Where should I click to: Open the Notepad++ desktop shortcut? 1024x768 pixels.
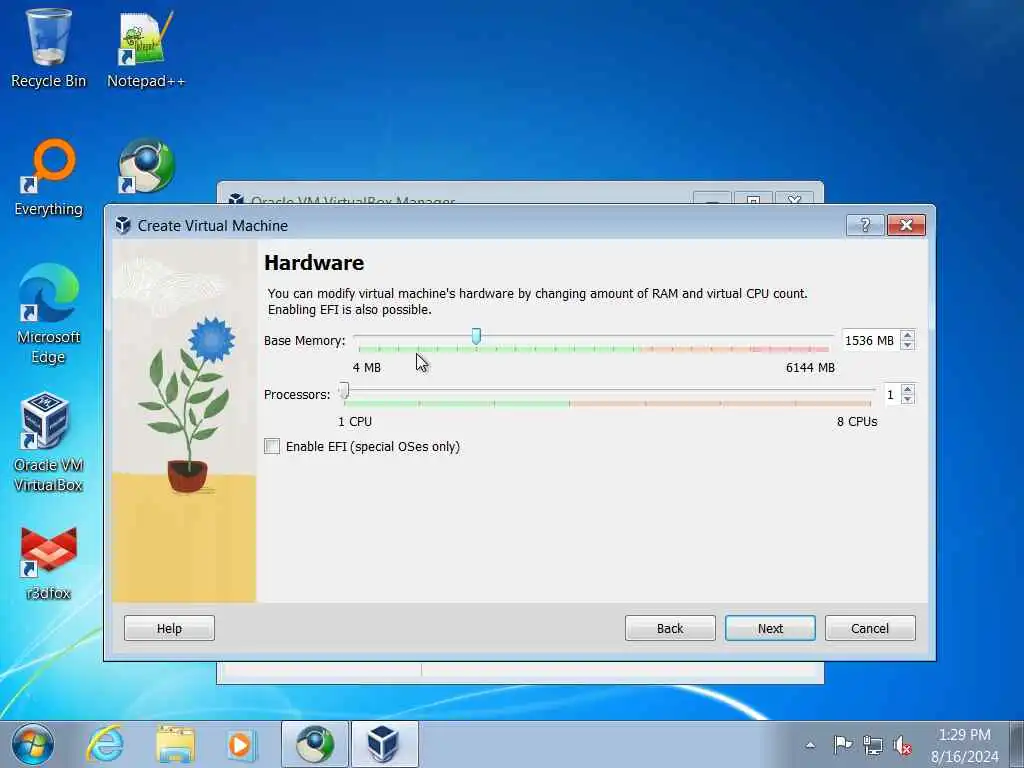tap(146, 48)
